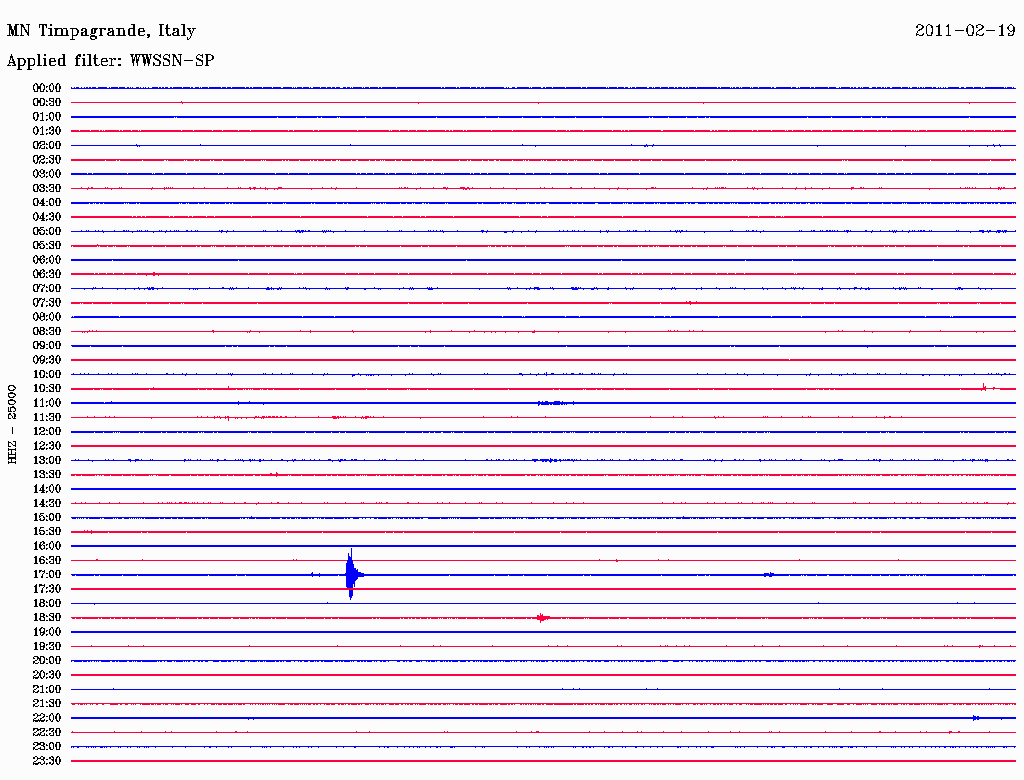1024x780 pixels.
Task: Click the 01:00 time label
Action: coord(47,116)
